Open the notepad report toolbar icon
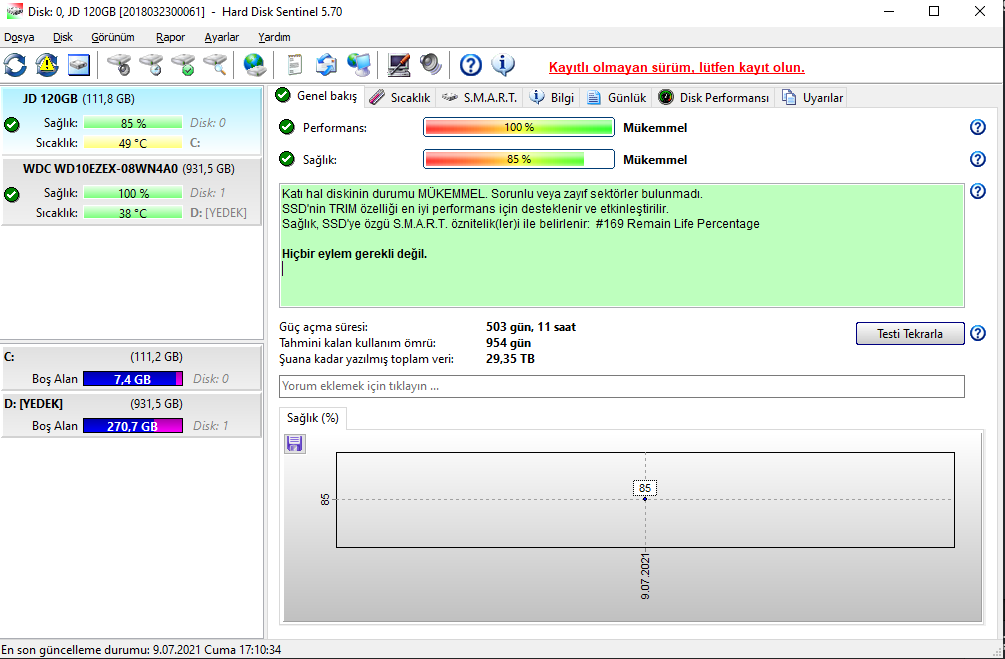 294,65
